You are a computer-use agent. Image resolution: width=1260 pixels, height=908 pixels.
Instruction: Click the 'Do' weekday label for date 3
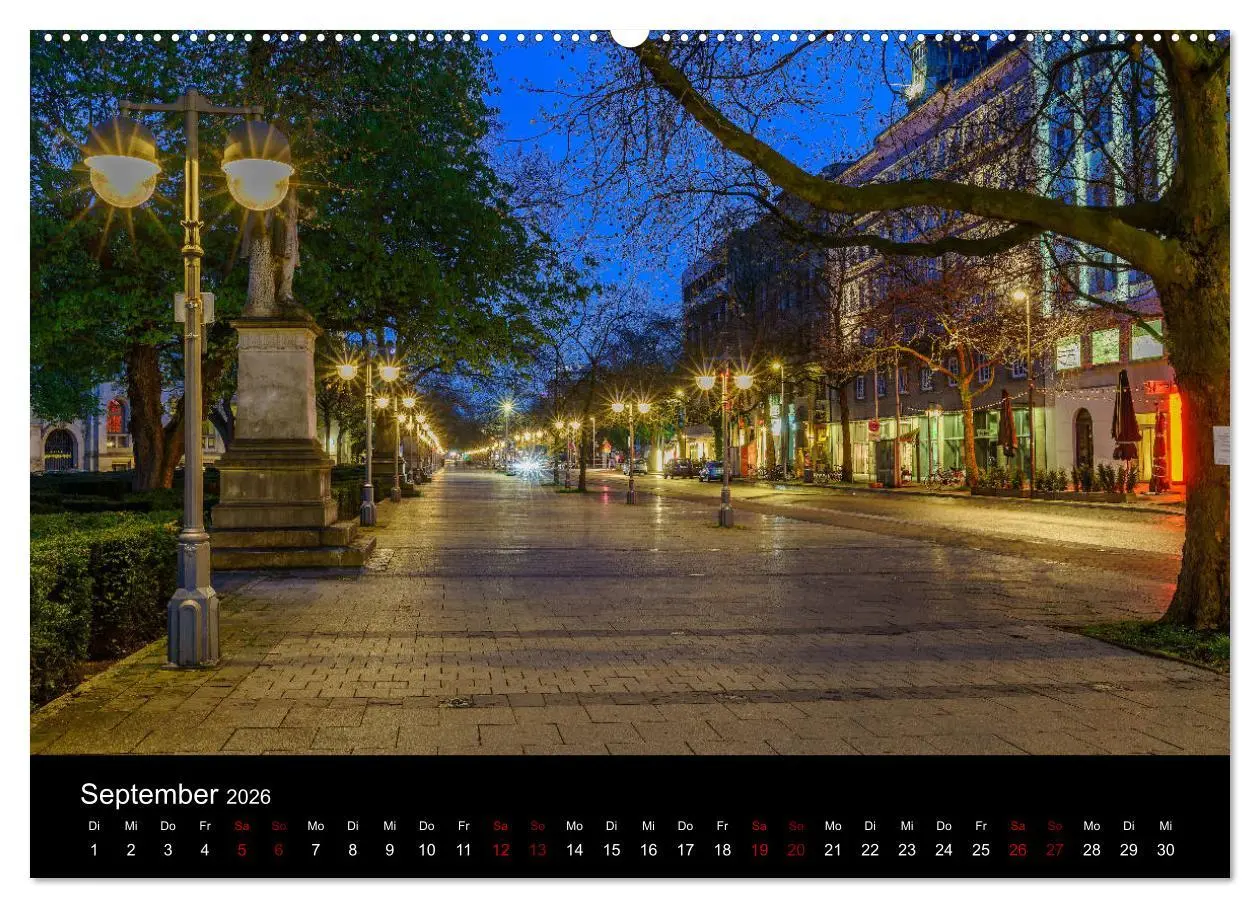coord(168,826)
